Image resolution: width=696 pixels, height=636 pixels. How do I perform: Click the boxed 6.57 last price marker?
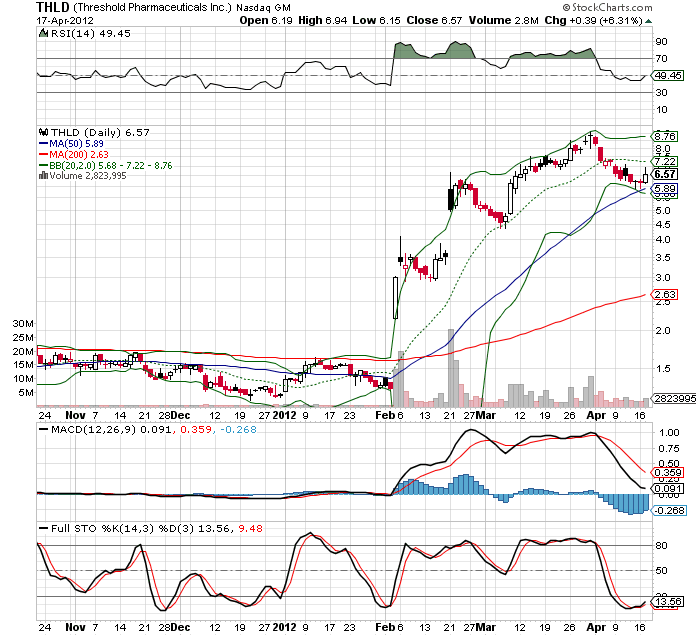click(x=665, y=174)
